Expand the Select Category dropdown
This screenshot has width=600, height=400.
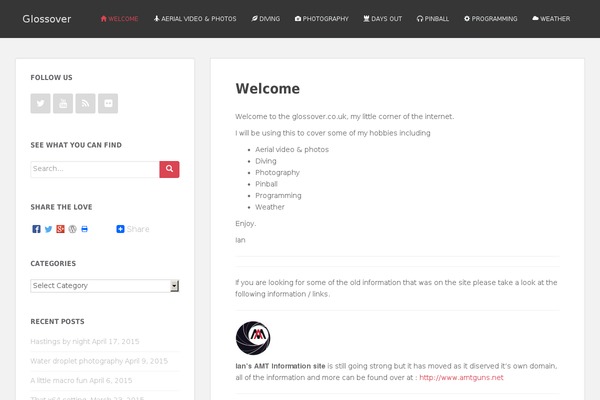coord(104,286)
